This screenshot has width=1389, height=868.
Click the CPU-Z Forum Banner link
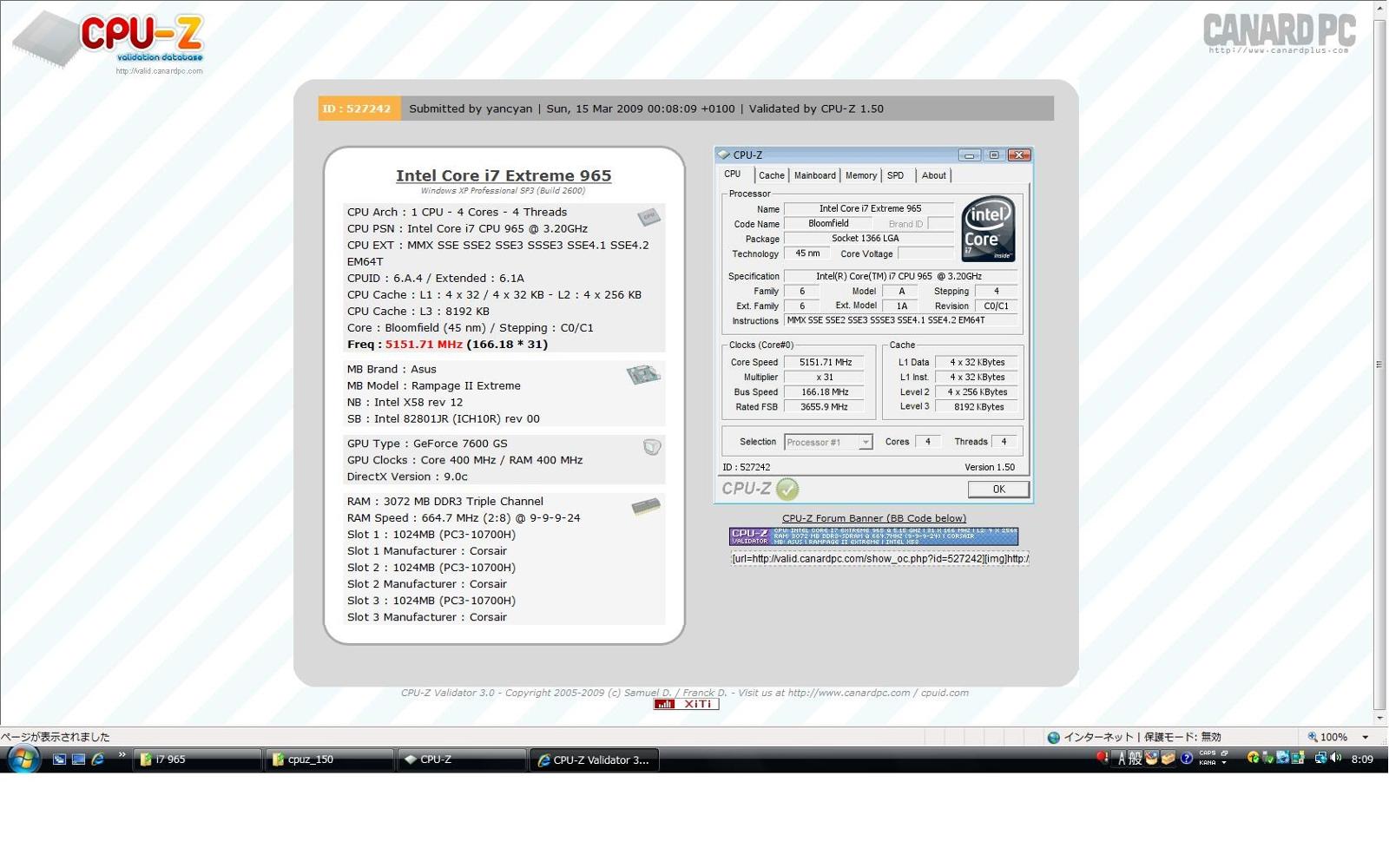point(874,518)
